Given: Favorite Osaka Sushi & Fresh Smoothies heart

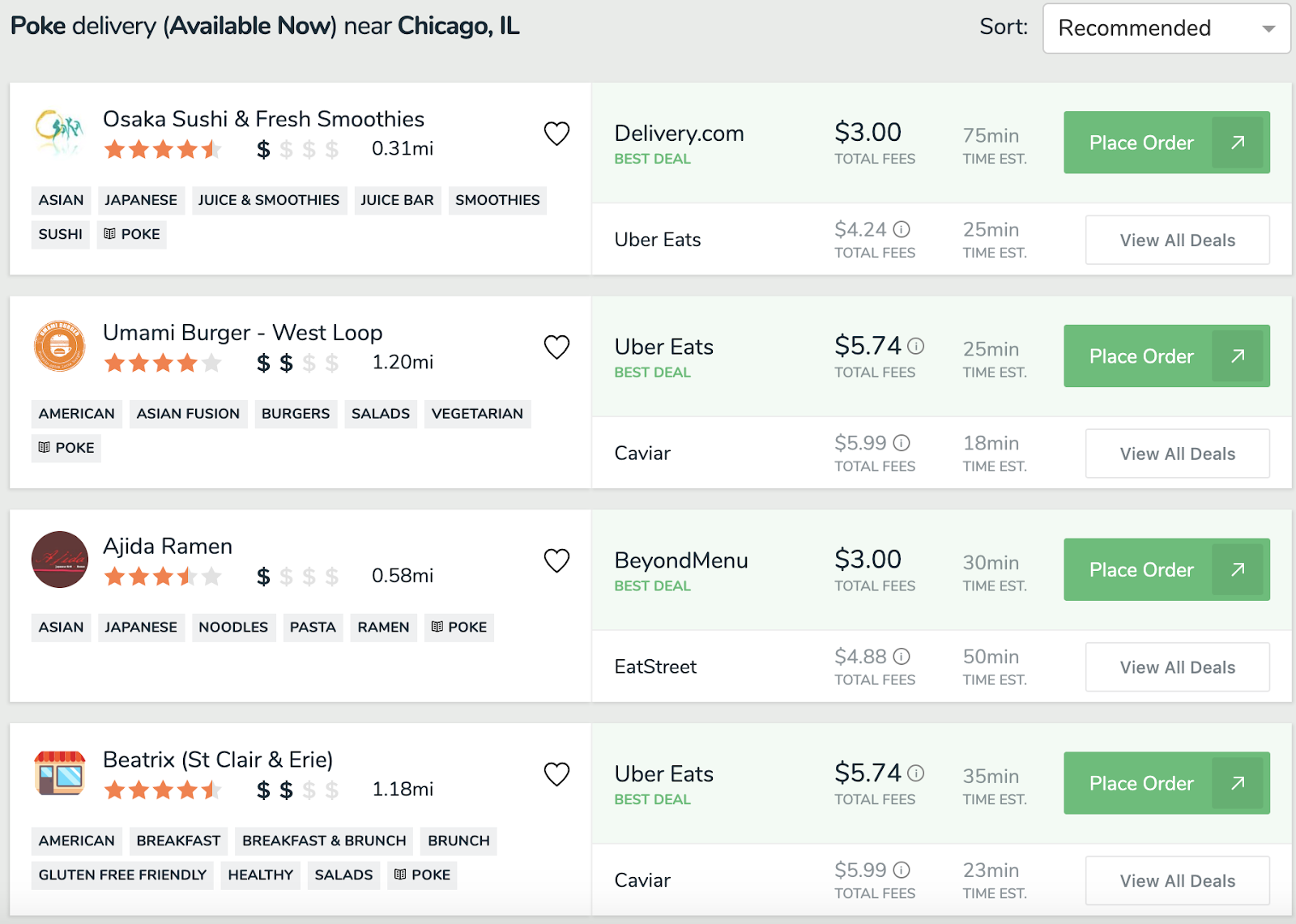Looking at the screenshot, I should click(x=556, y=134).
